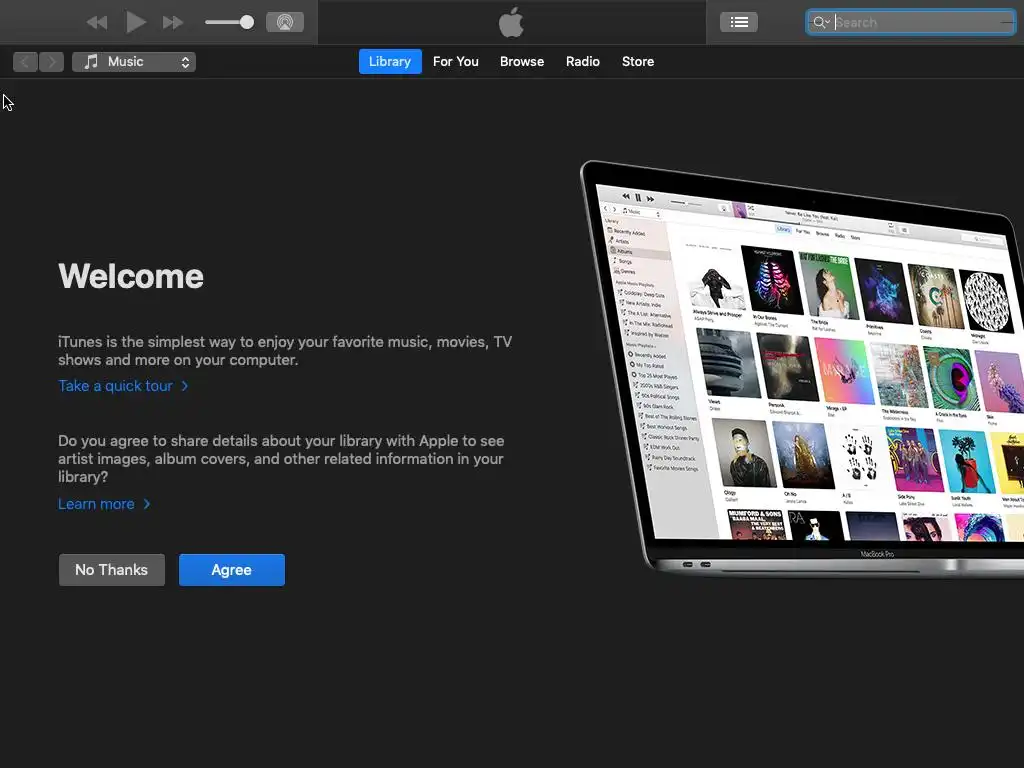Decline sharing with No Thanks
Viewport: 1024px width, 768px height.
(112, 570)
